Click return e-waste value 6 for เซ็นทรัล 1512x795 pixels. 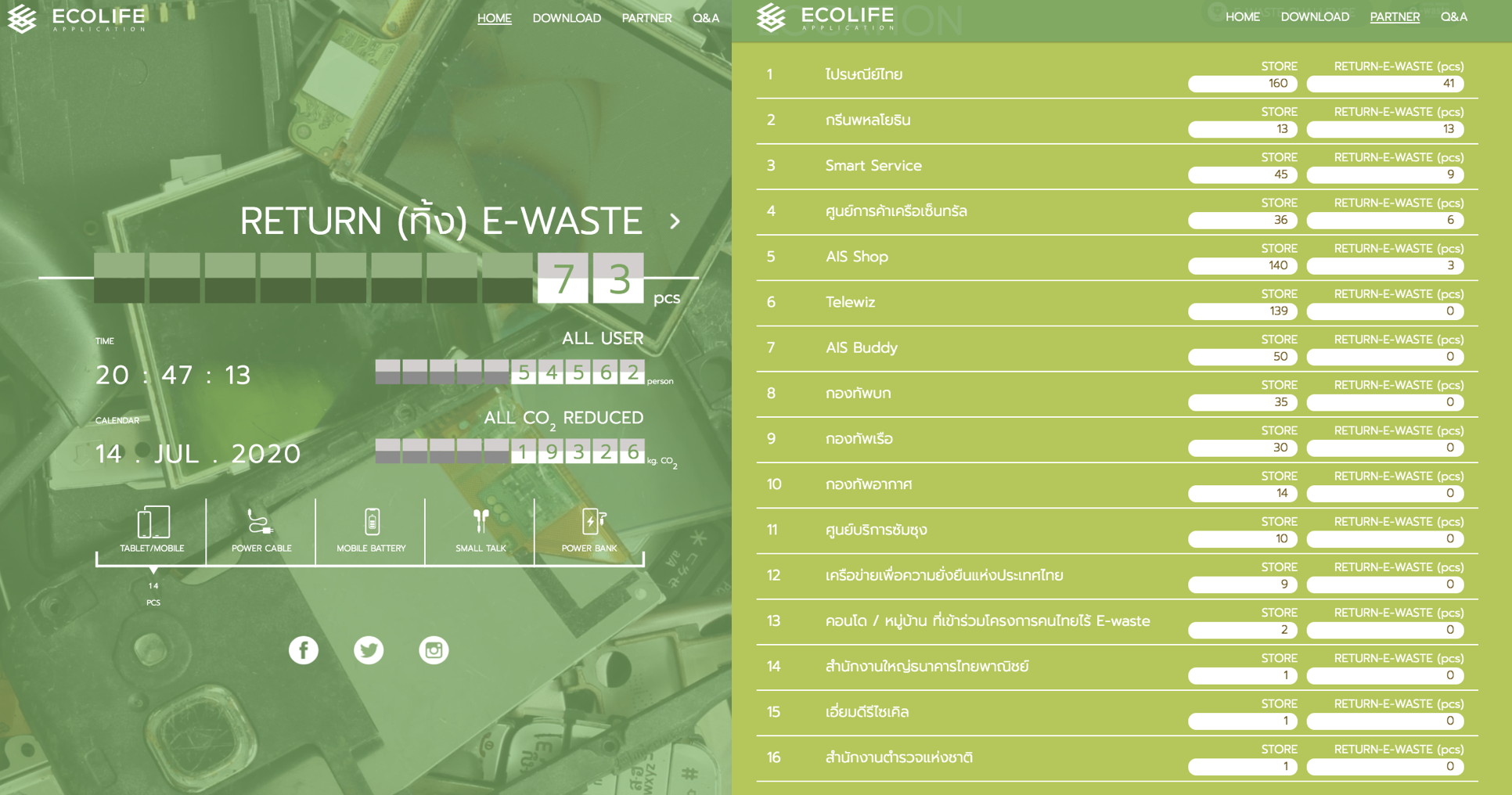(x=1385, y=220)
